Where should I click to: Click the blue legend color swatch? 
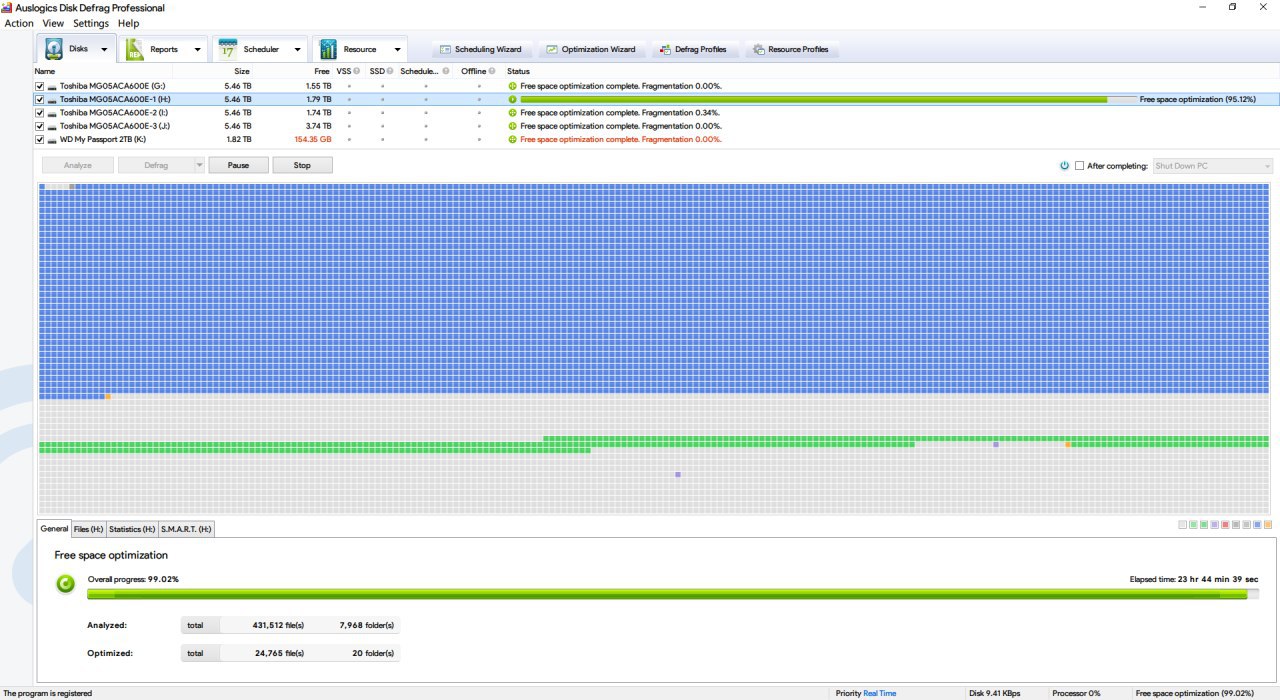pos(1257,525)
